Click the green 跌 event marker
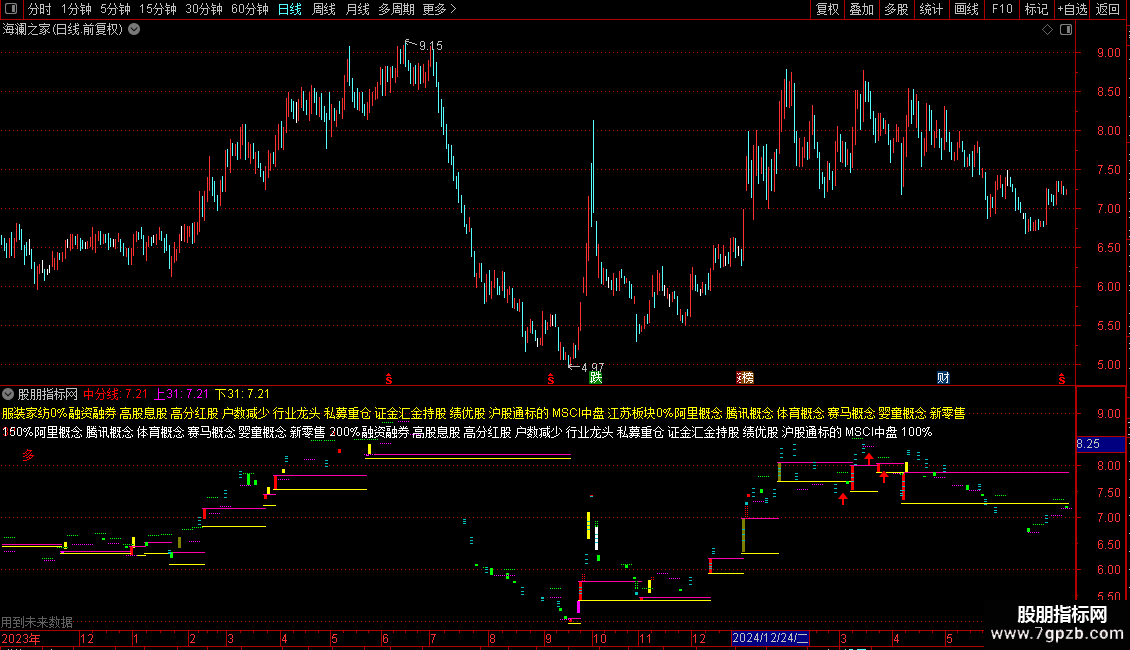The width and height of the screenshot is (1130, 650). coord(595,378)
